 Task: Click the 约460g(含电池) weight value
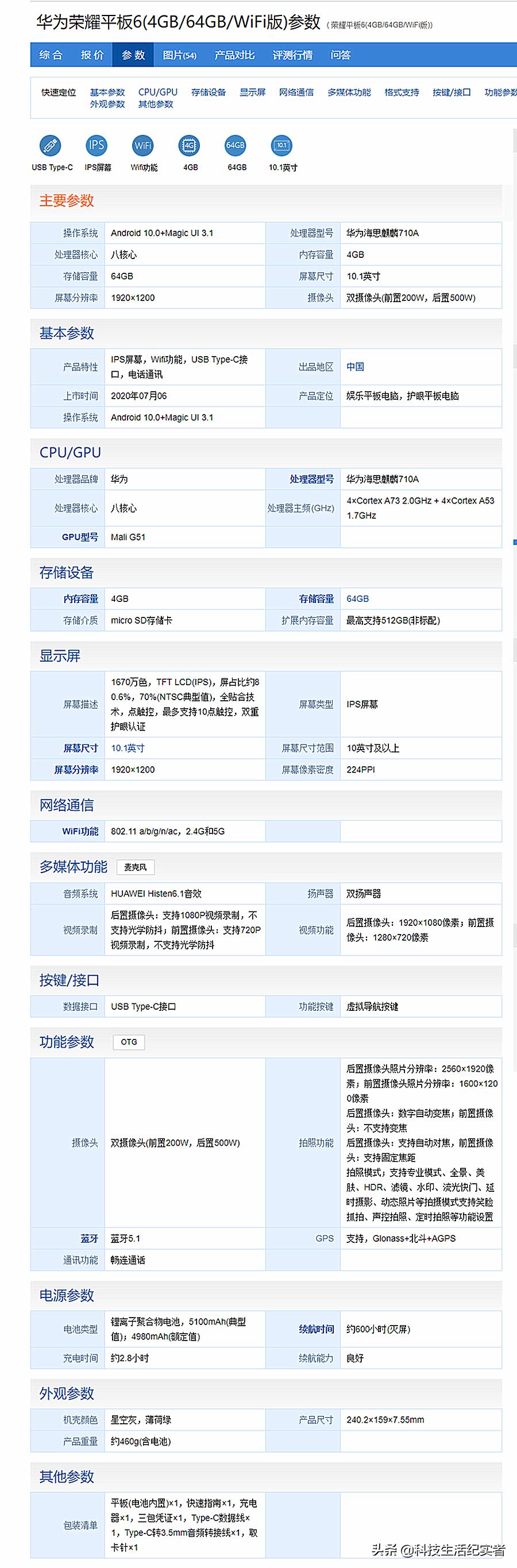click(141, 1442)
